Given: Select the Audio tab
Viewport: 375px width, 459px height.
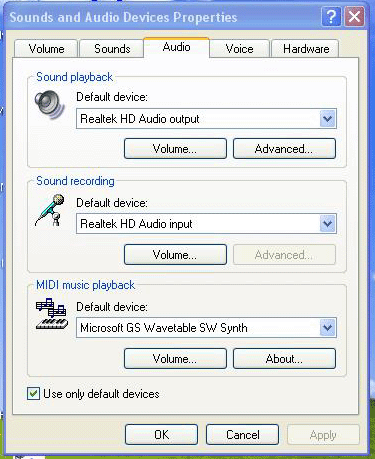Looking at the screenshot, I should coord(176,47).
